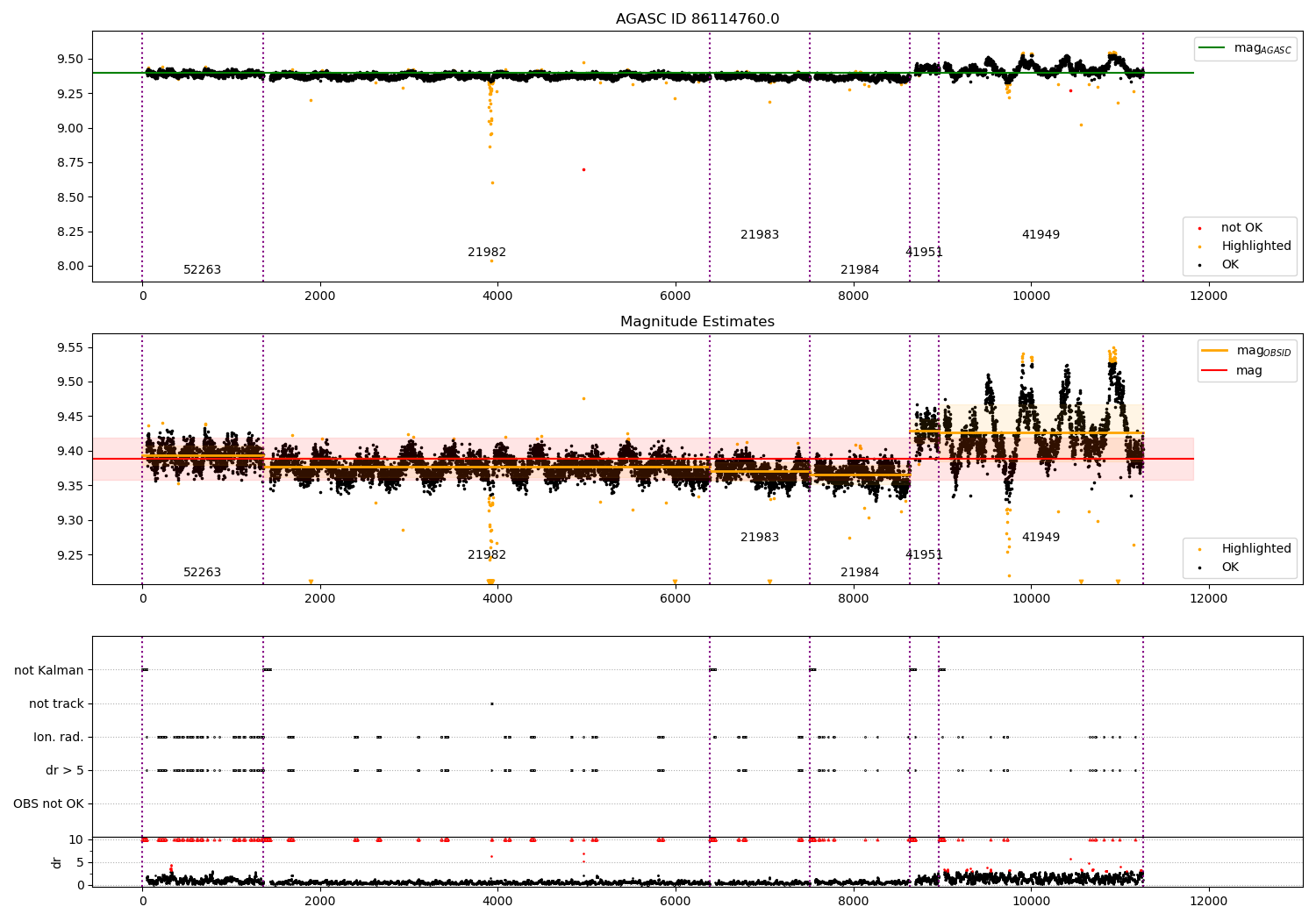Click the 9.30 y-axis tick label
Screen dimensions: 1316x921
click(x=71, y=520)
